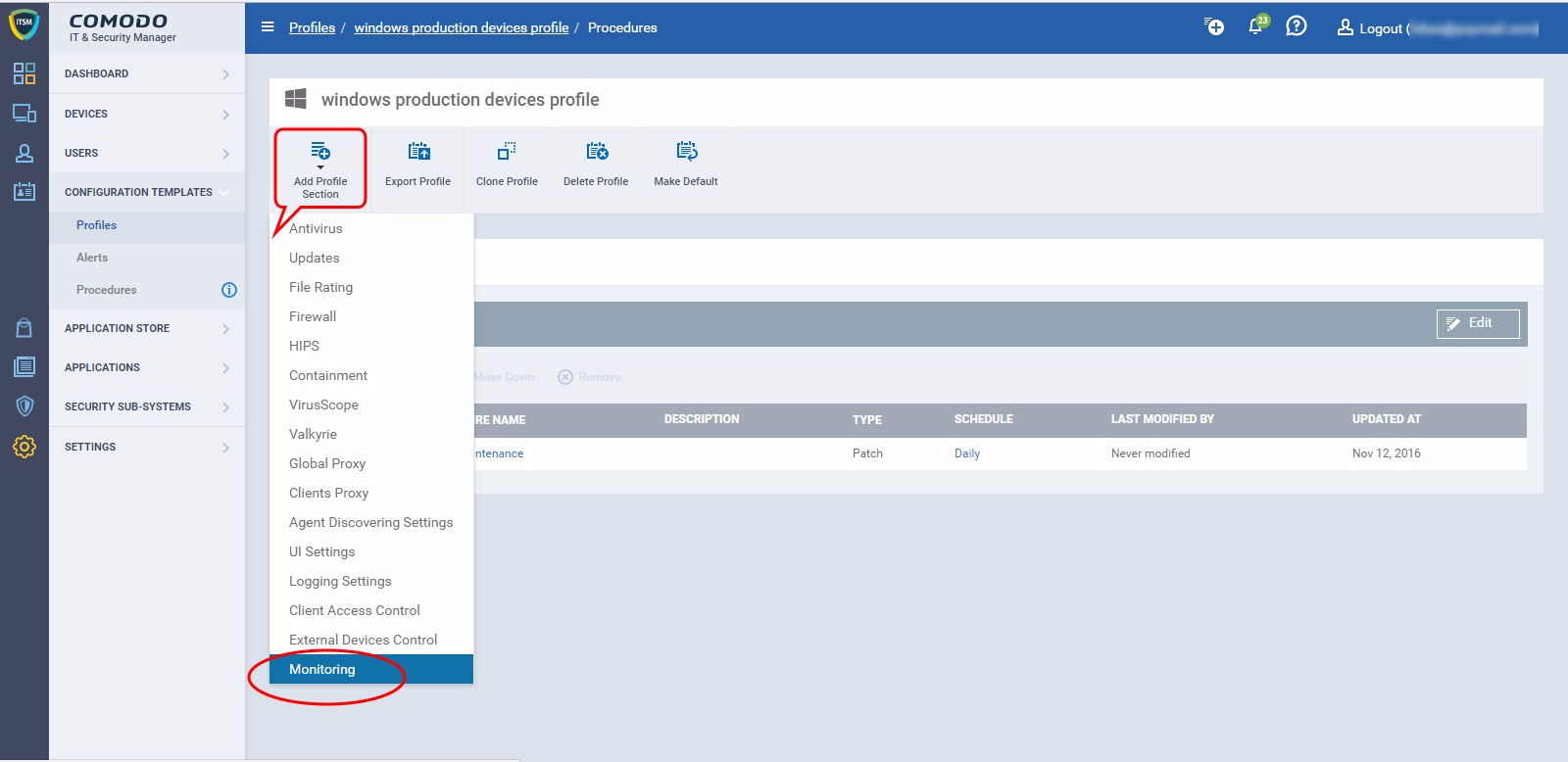Click the Comodo ITSM shield logo
Image resolution: width=1568 pixels, height=762 pixels.
[x=24, y=25]
